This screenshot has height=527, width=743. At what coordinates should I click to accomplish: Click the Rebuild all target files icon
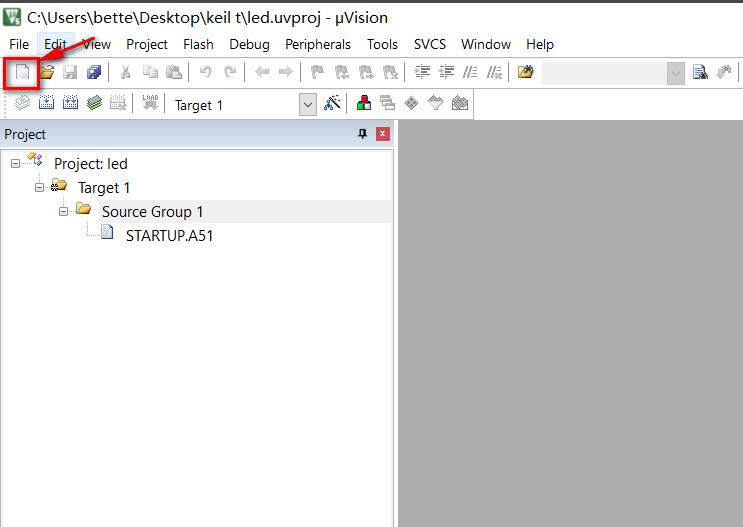click(x=70, y=104)
